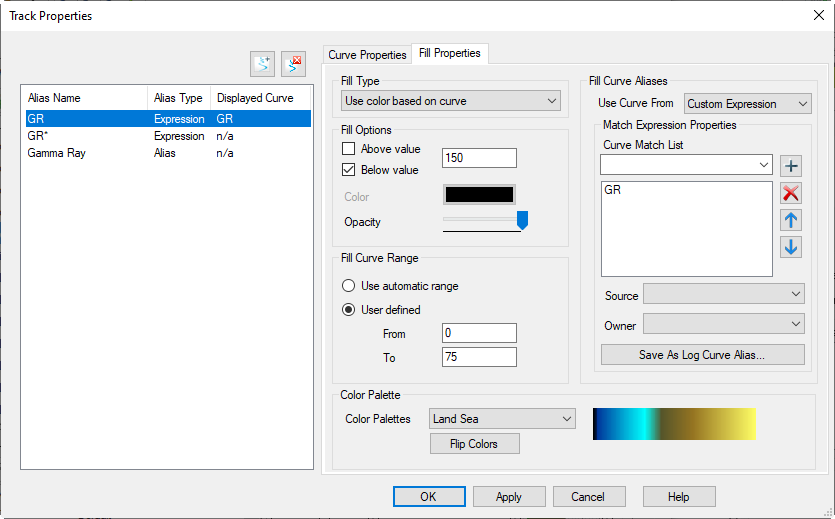The height and width of the screenshot is (519, 835).
Task: Uncheck the Below value checkbox
Action: tap(349, 170)
